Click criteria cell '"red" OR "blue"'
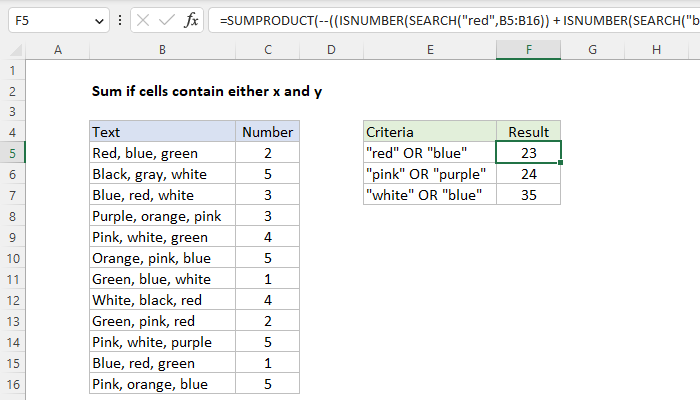700x400 pixels. point(430,153)
